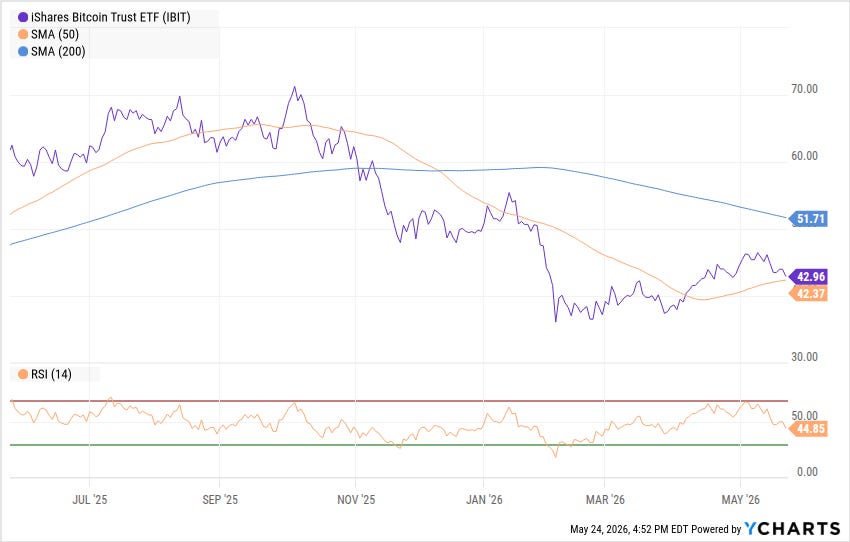The height and width of the screenshot is (542, 850).
Task: Click the 0.00 RSI axis label
Action: point(808,472)
